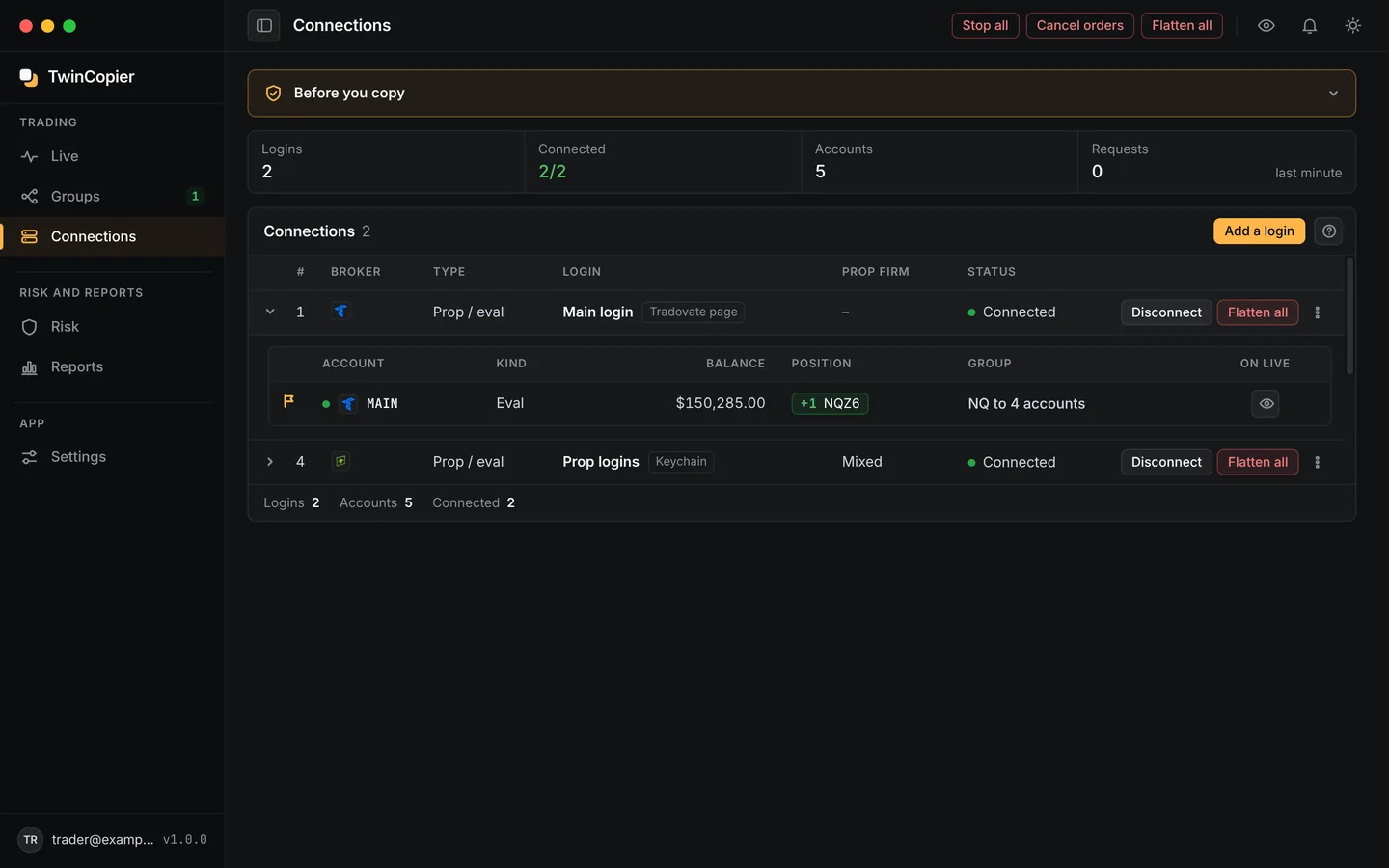Click the Connected 2/2 stat value
The image size is (1389, 868).
[552, 172]
